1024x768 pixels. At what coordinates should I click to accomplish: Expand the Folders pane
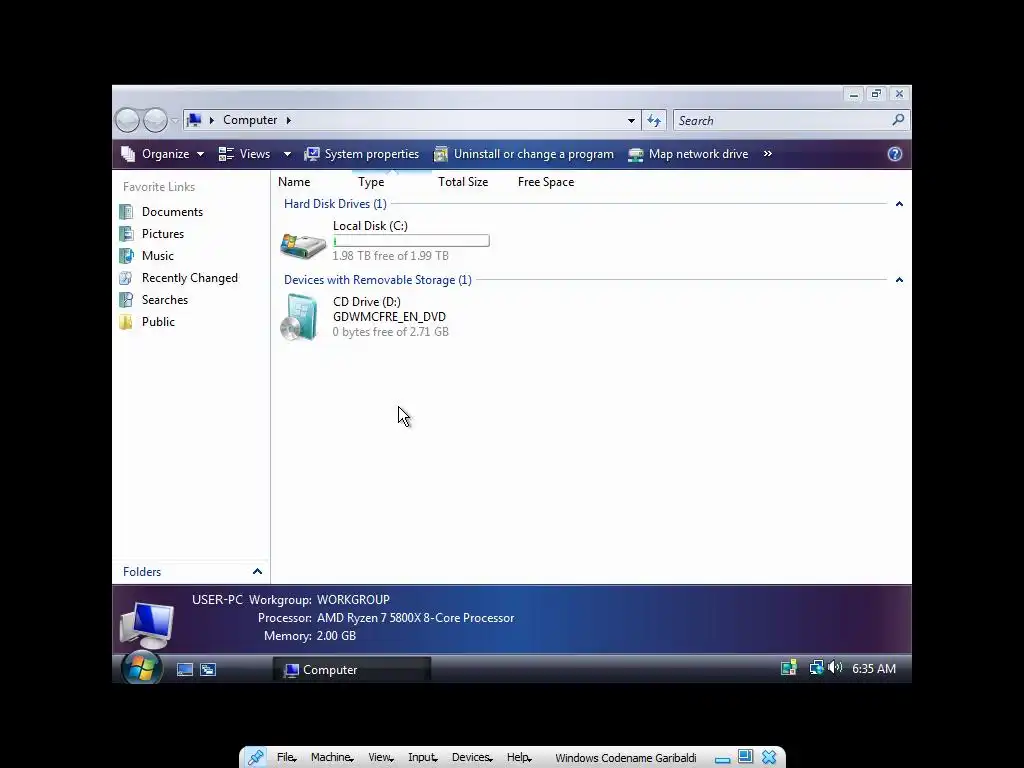(x=257, y=572)
